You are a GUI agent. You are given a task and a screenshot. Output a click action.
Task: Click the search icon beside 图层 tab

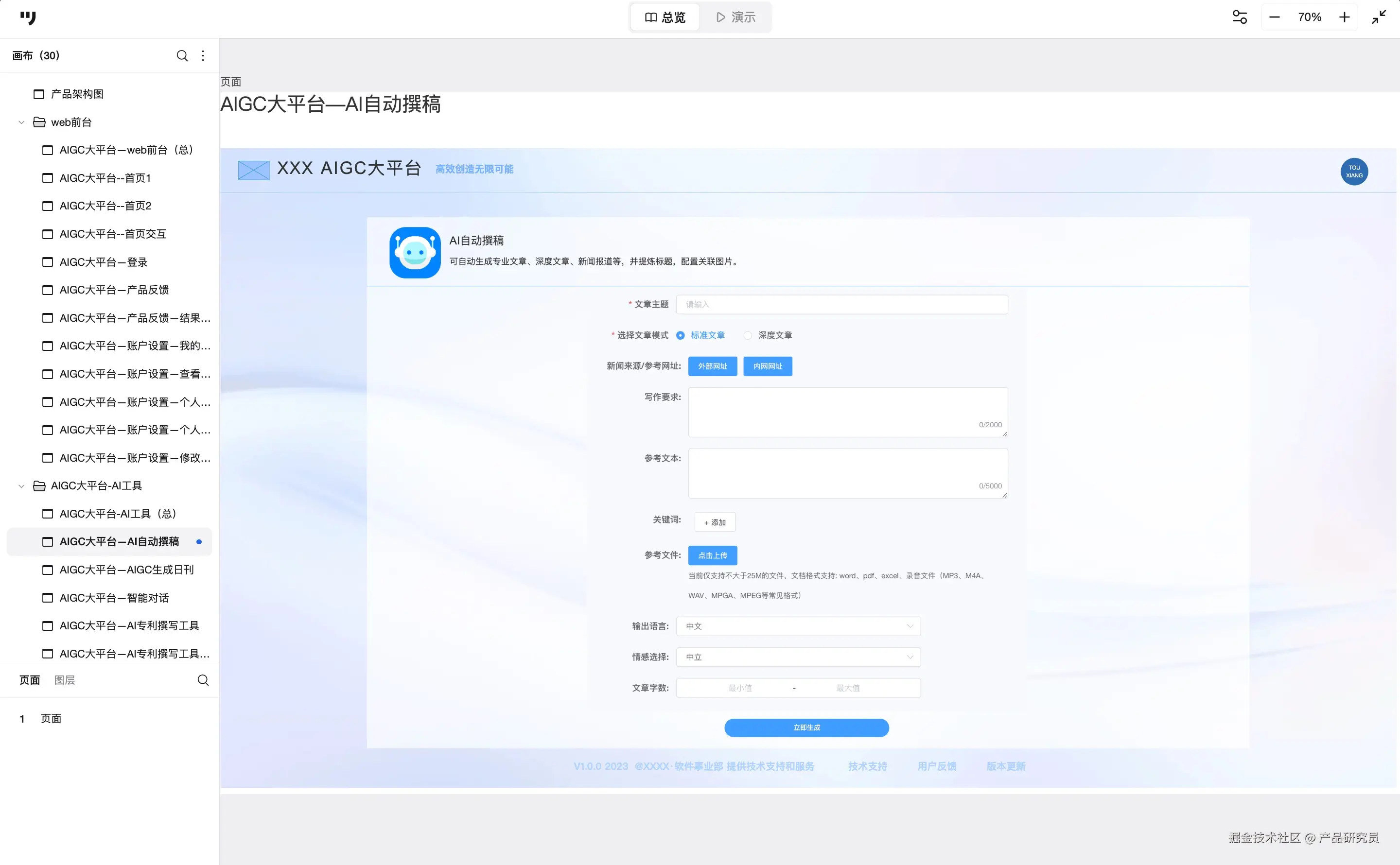pyautogui.click(x=203, y=680)
